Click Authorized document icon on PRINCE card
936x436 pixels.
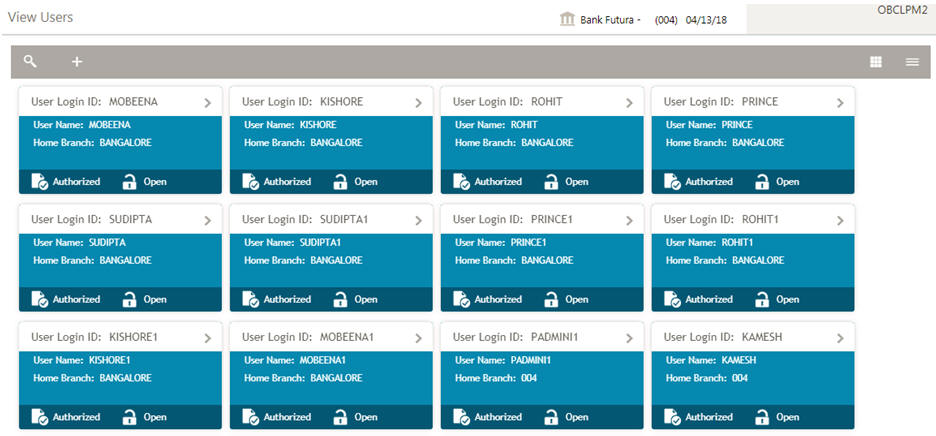(672, 182)
